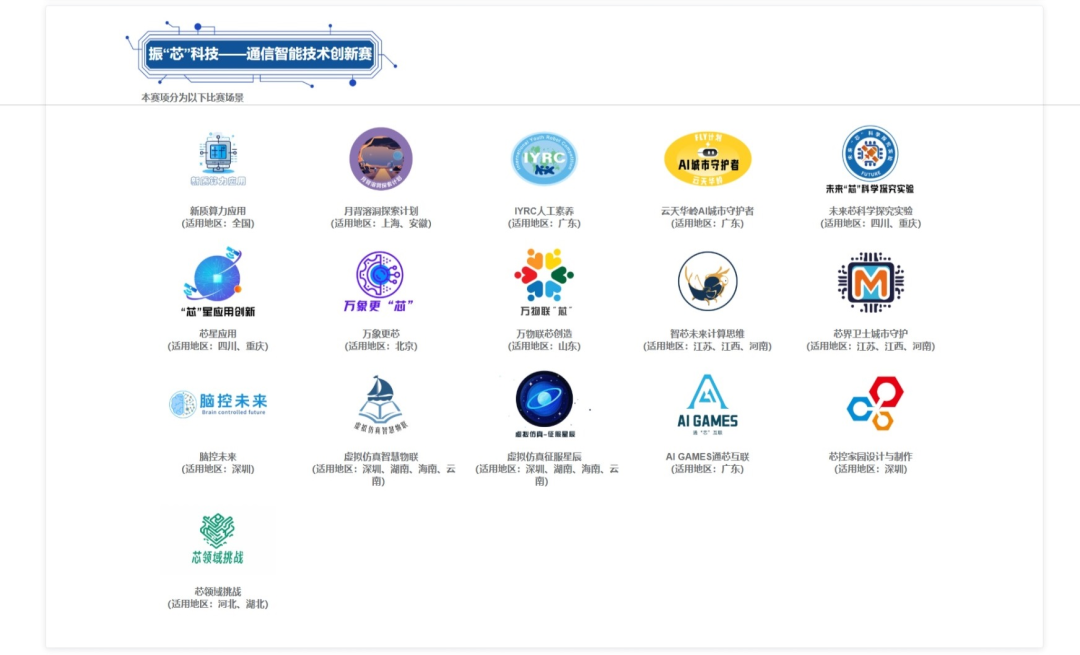Screen dimensions: 1080x655
Task: Click the 万物联芯创造 title text
Action: tap(544, 333)
